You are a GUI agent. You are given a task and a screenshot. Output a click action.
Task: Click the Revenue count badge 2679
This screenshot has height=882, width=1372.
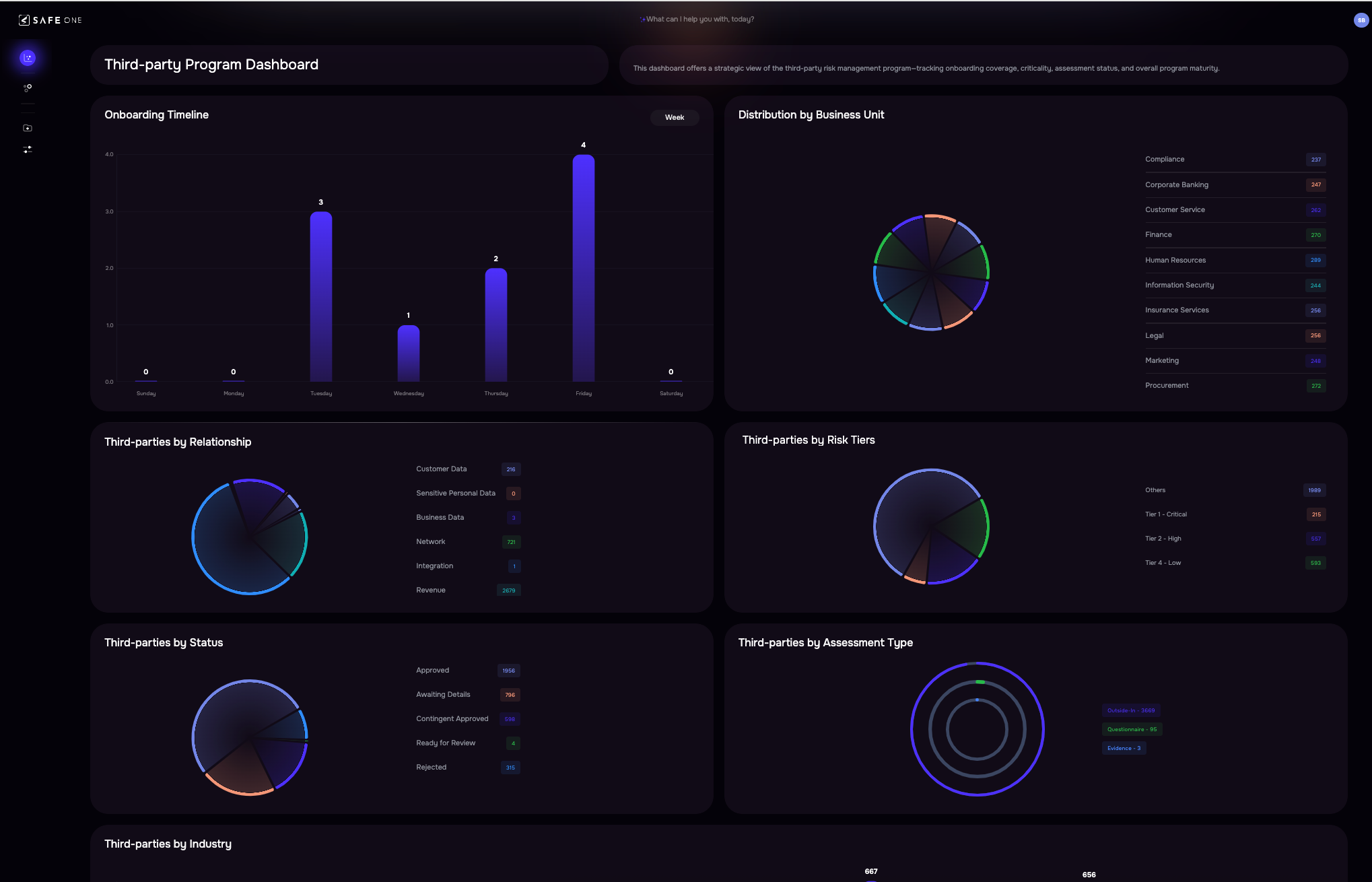(508, 590)
